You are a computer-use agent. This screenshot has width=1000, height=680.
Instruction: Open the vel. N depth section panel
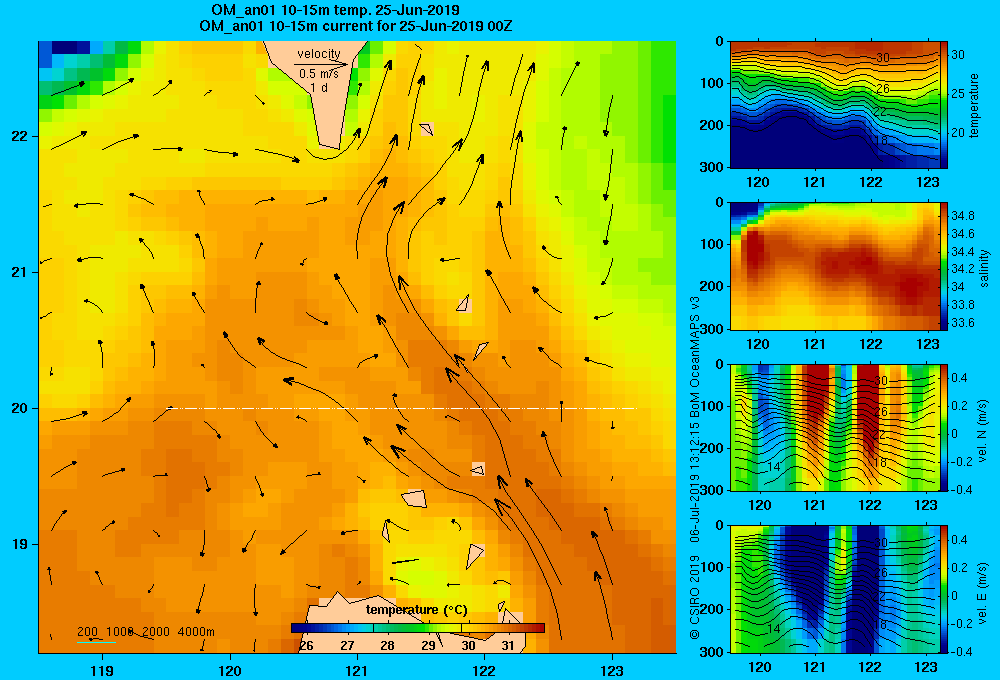click(x=834, y=427)
